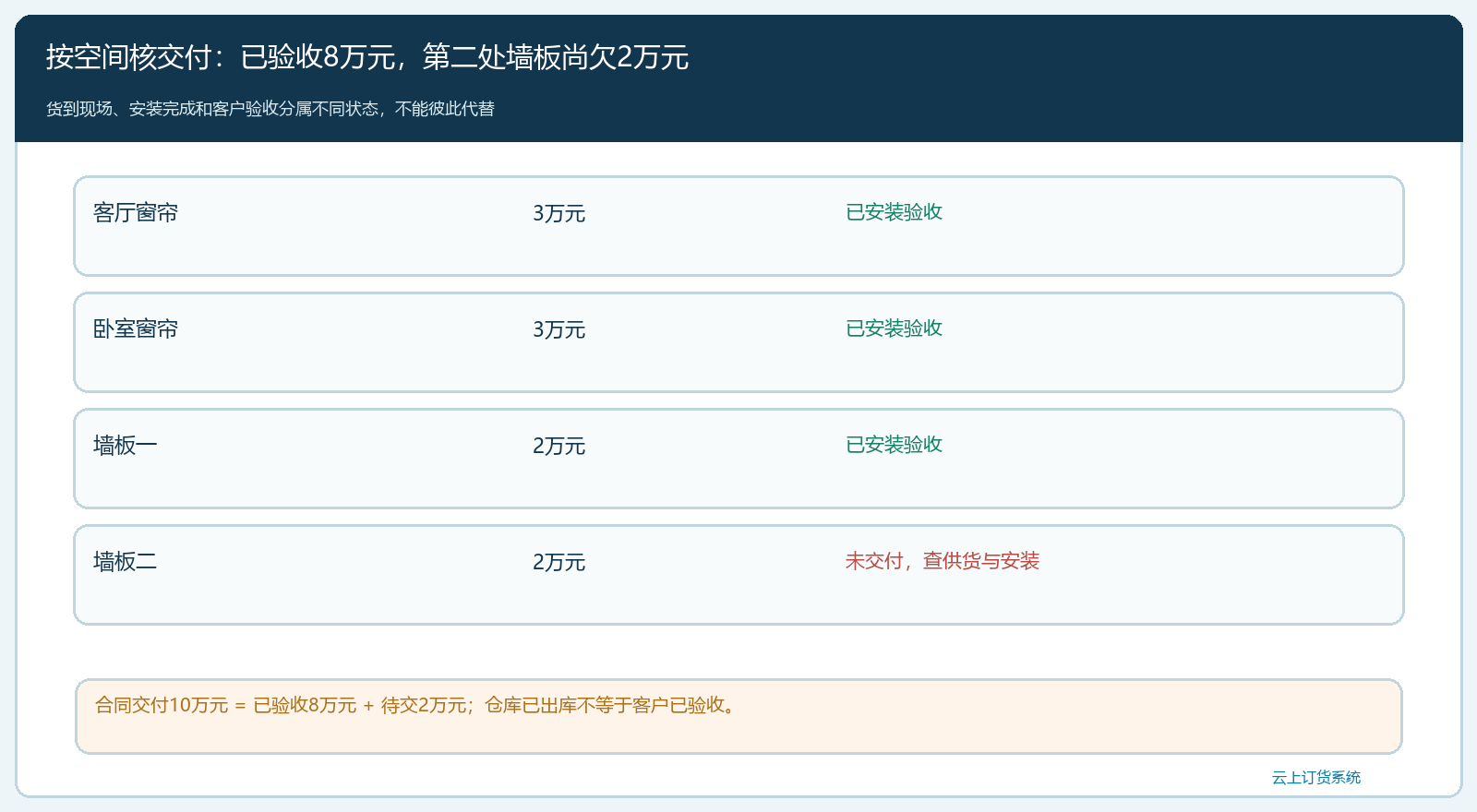Select the 2万元 amount for 墙板二
Image resolution: width=1477 pixels, height=812 pixels.
(x=559, y=562)
